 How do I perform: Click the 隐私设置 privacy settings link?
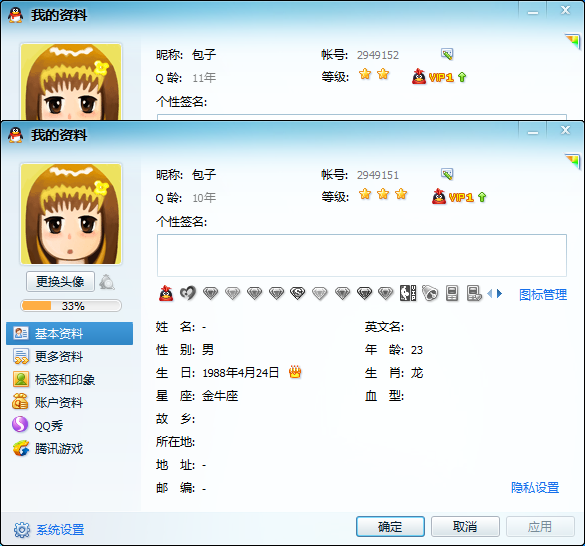[535, 487]
